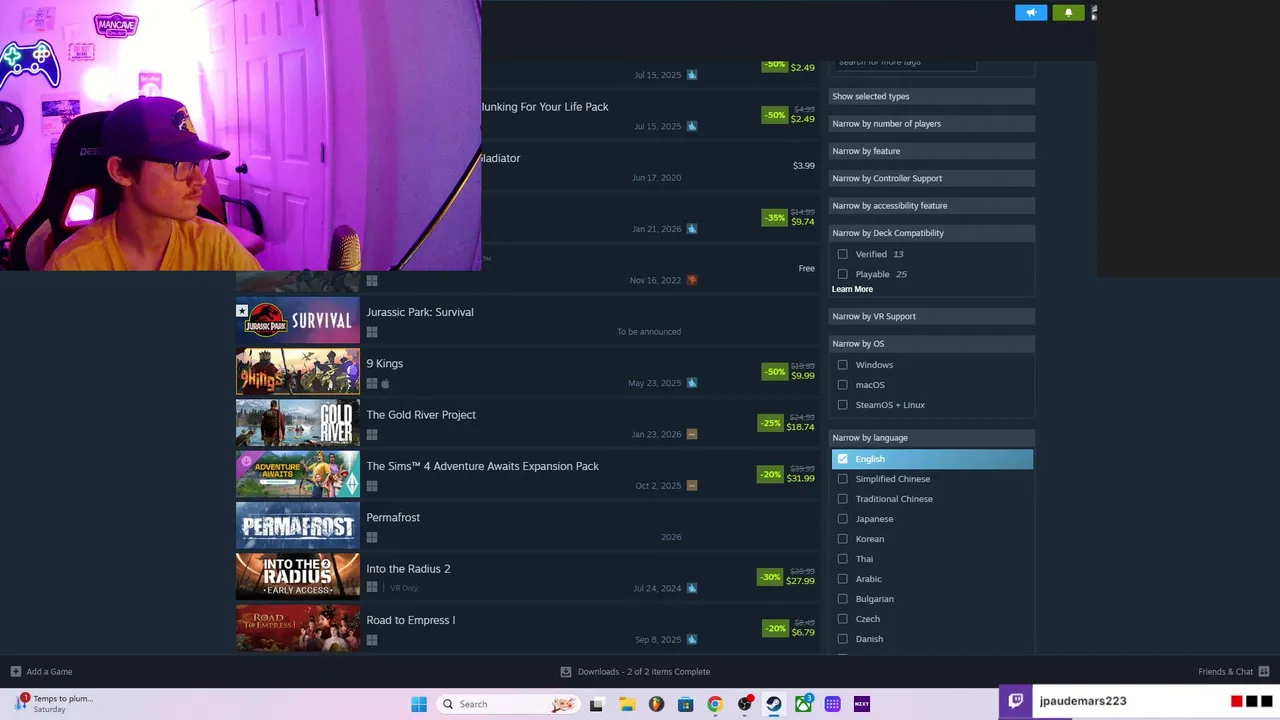Image resolution: width=1280 pixels, height=720 pixels.
Task: Check the SteamOS + Linux filter
Action: pyautogui.click(x=842, y=405)
